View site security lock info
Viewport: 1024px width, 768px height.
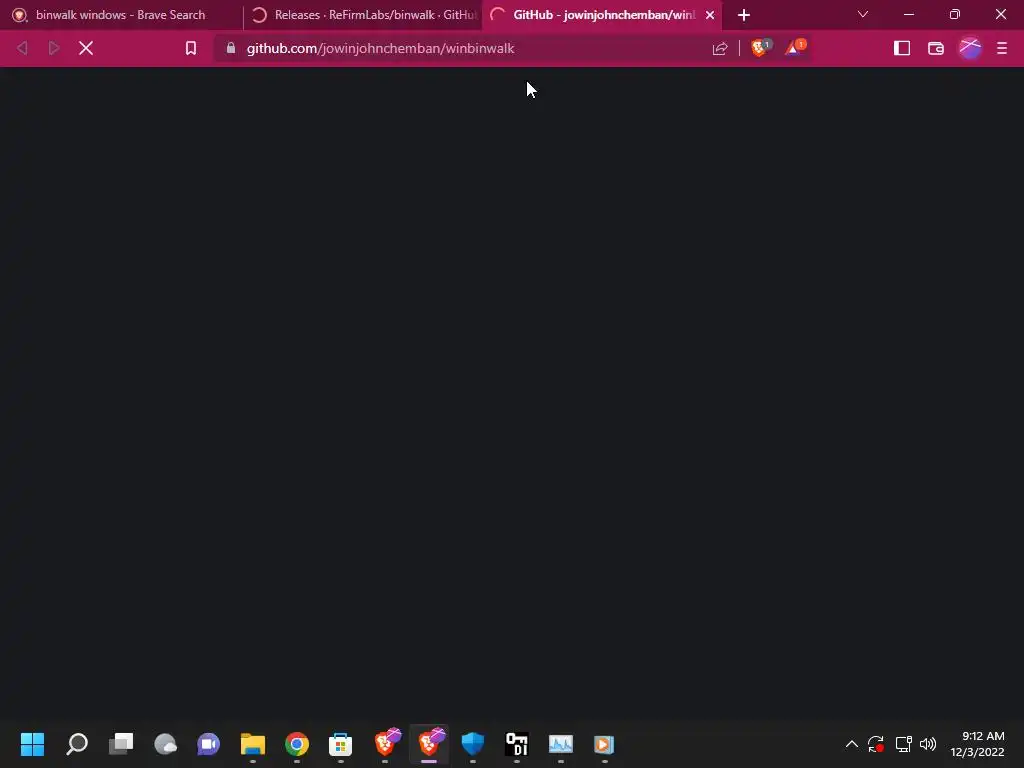[x=231, y=48]
